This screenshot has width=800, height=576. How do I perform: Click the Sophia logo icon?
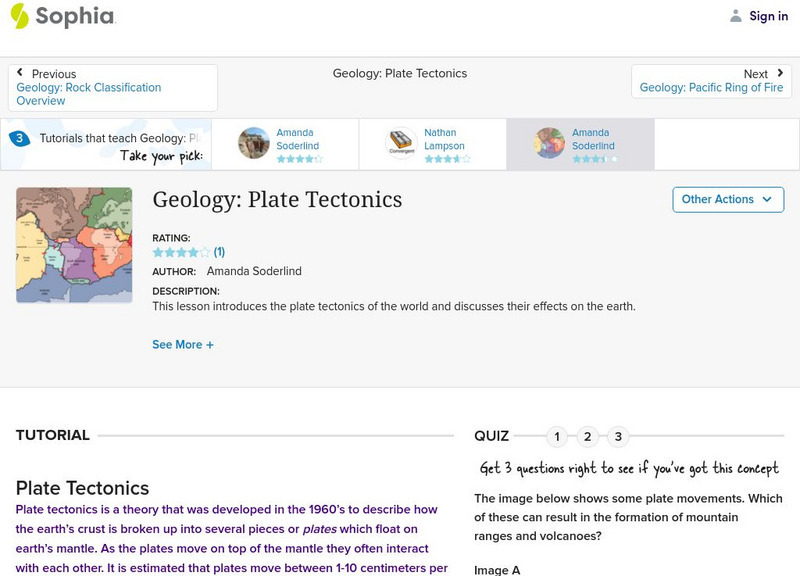tap(20, 16)
